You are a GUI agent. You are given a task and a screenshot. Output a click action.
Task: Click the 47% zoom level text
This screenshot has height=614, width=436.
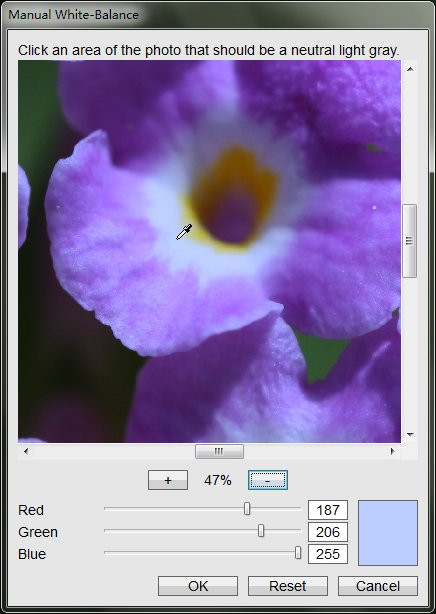point(218,480)
